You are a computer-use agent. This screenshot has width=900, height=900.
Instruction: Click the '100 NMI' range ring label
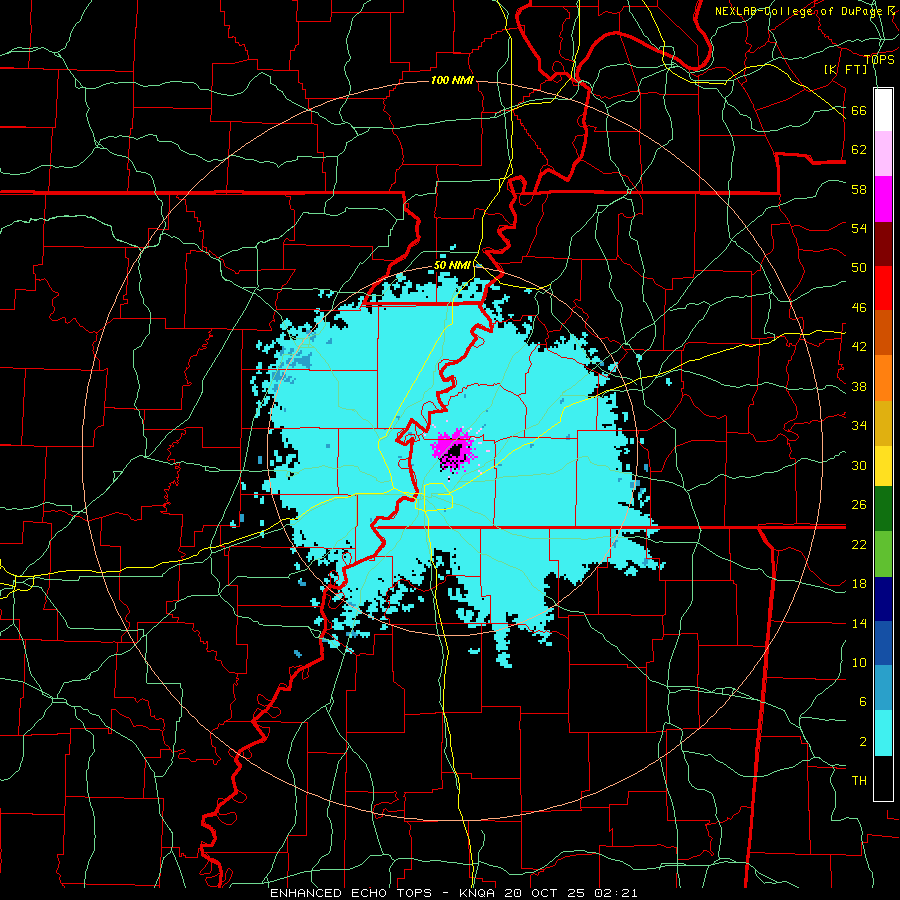[x=452, y=80]
